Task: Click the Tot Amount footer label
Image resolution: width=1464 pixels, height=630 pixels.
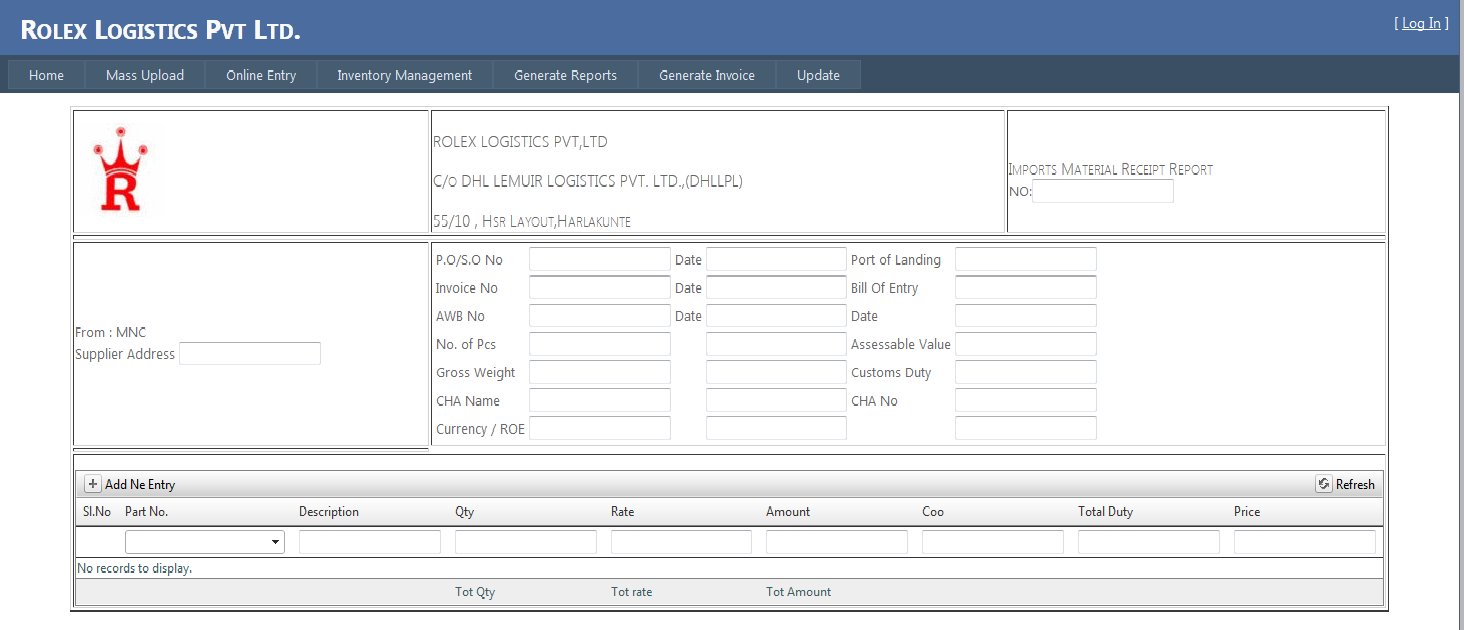Action: pyautogui.click(x=799, y=592)
